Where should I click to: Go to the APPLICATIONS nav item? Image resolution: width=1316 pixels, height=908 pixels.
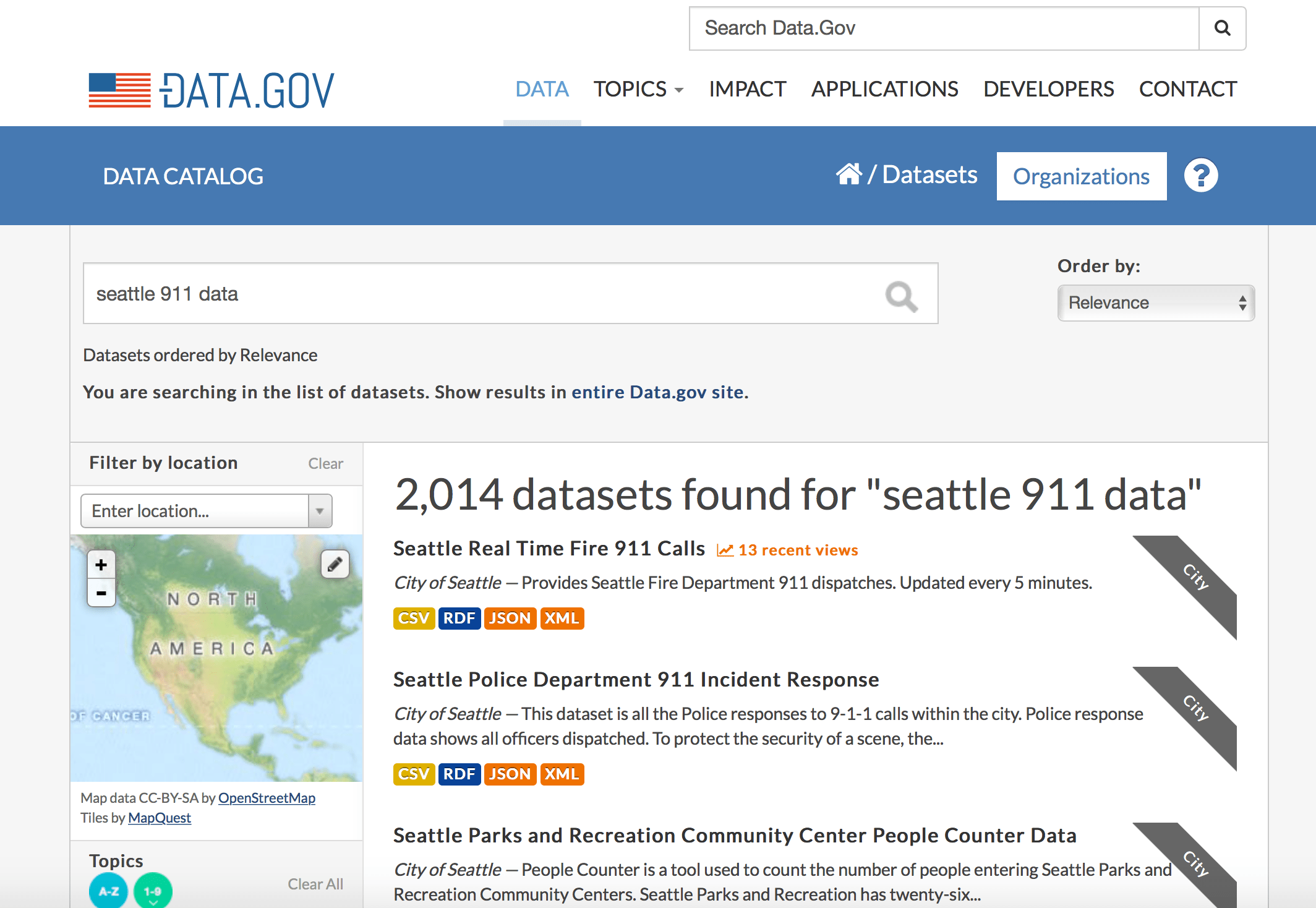(x=884, y=90)
